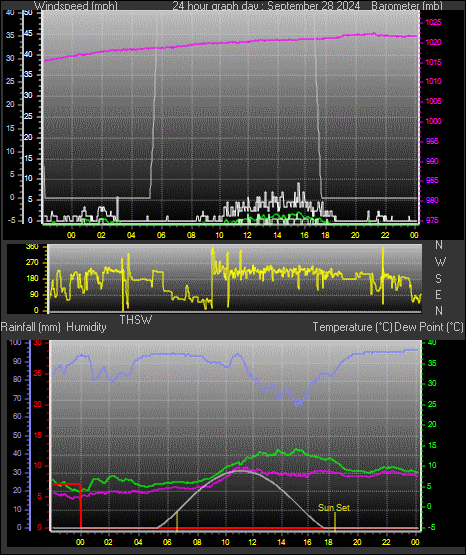This screenshot has width=466, height=555.
Task: Click the W compass direction label
Action: click(440, 262)
